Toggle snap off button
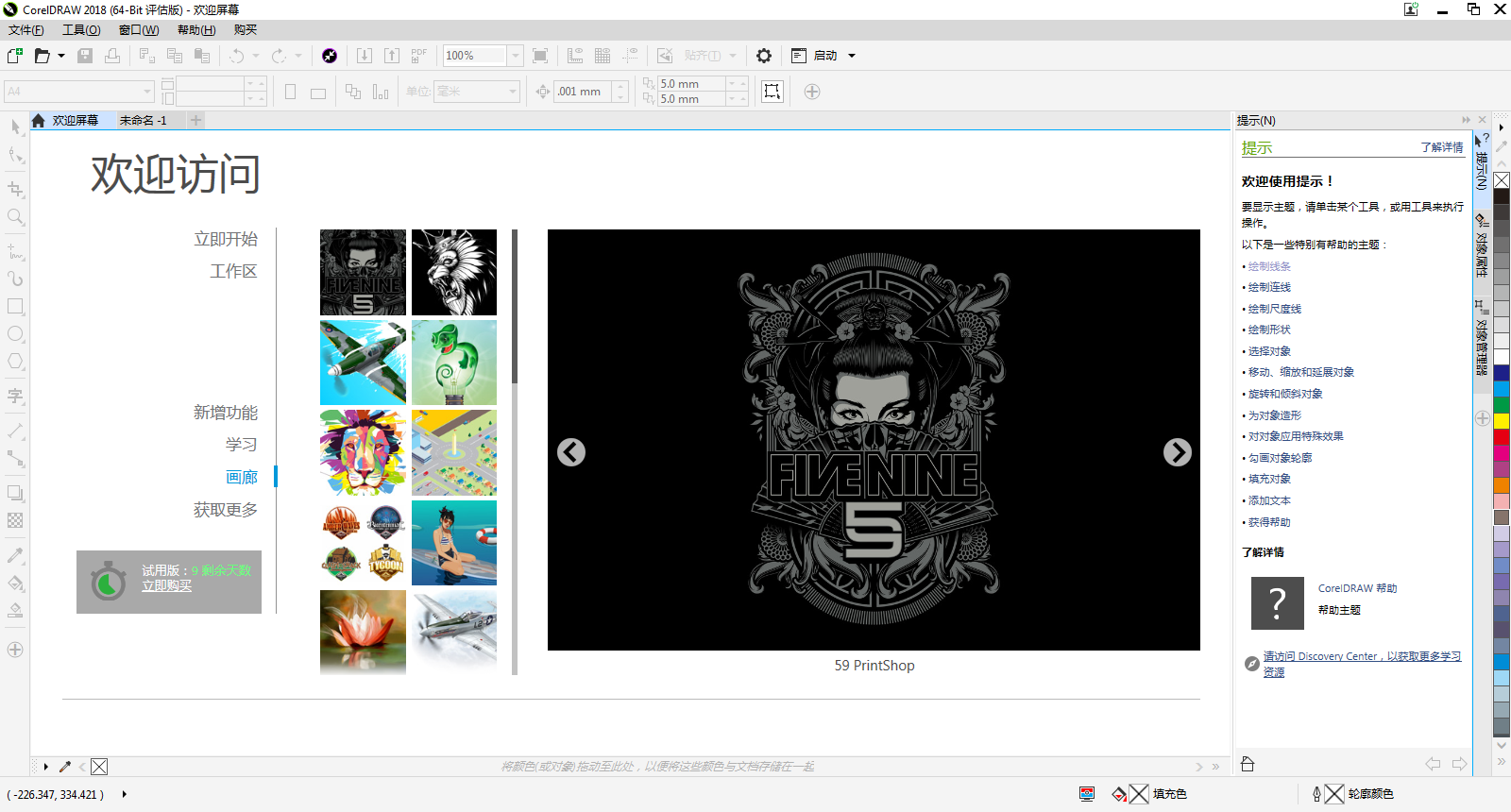Screen dimensions: 1511x812 [665, 56]
